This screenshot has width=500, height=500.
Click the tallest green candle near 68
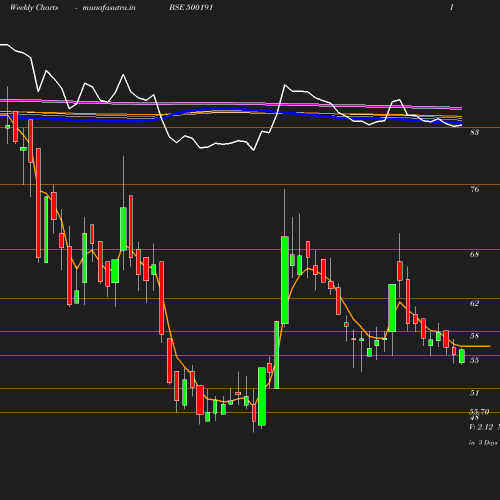coord(285,280)
